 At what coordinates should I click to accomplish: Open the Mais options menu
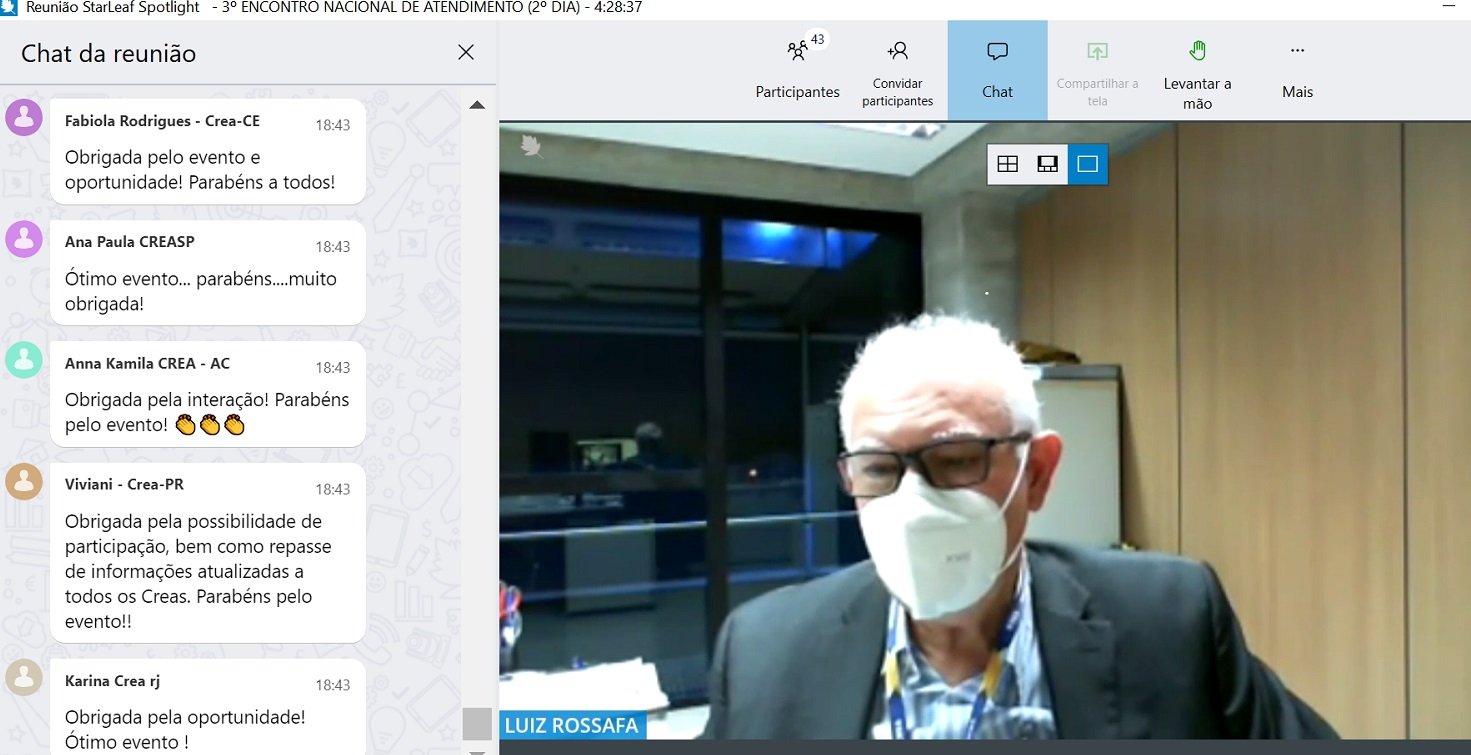pos(1297,70)
